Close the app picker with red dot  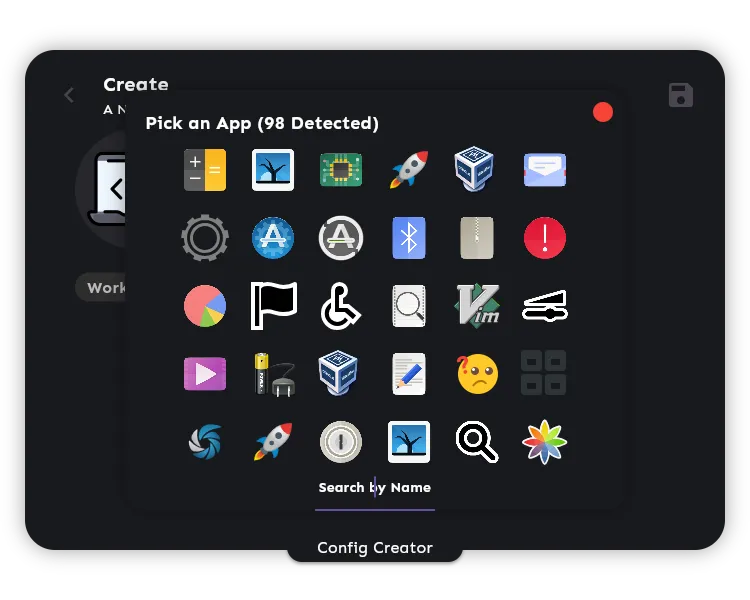pyautogui.click(x=603, y=112)
